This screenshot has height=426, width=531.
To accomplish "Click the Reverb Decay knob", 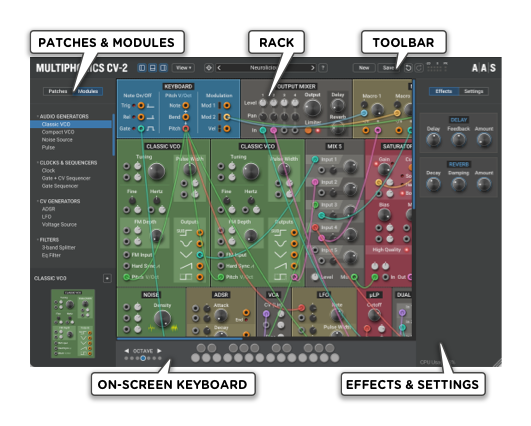I will [x=433, y=184].
